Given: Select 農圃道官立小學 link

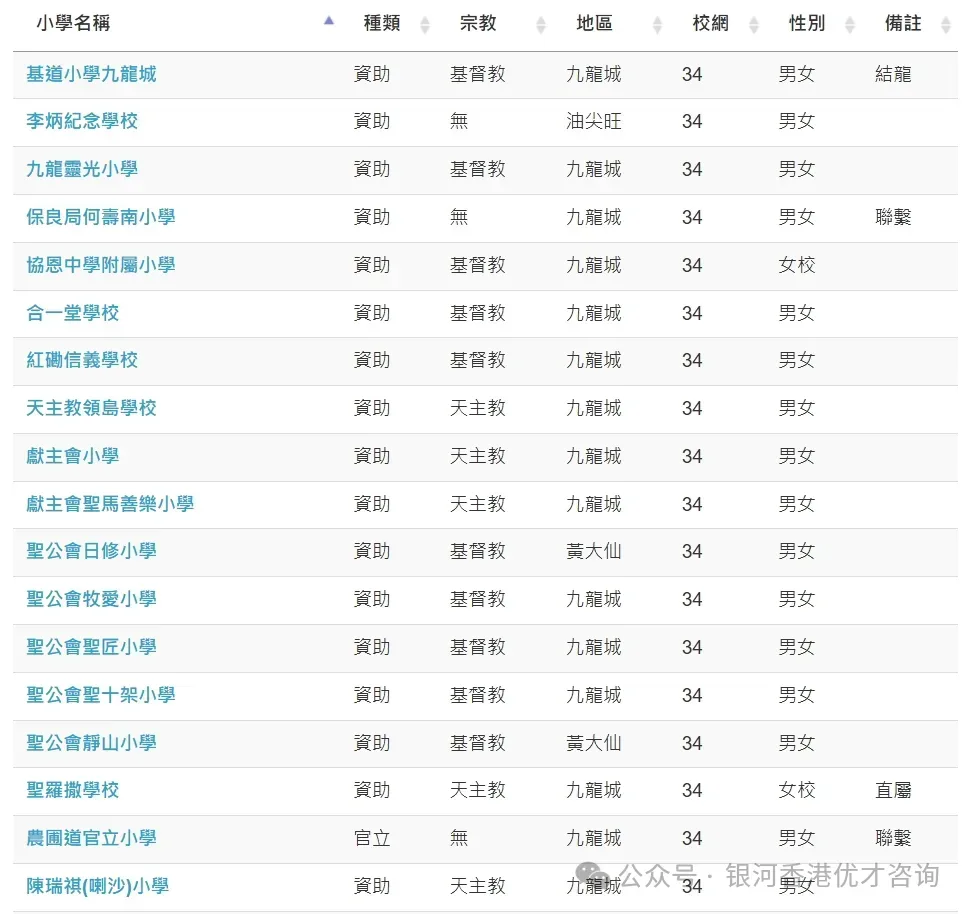Looking at the screenshot, I should (91, 838).
